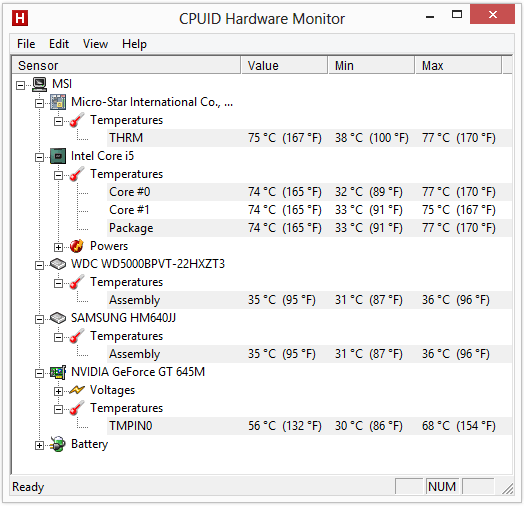Click the Sensor column header

pyautogui.click(x=126, y=65)
